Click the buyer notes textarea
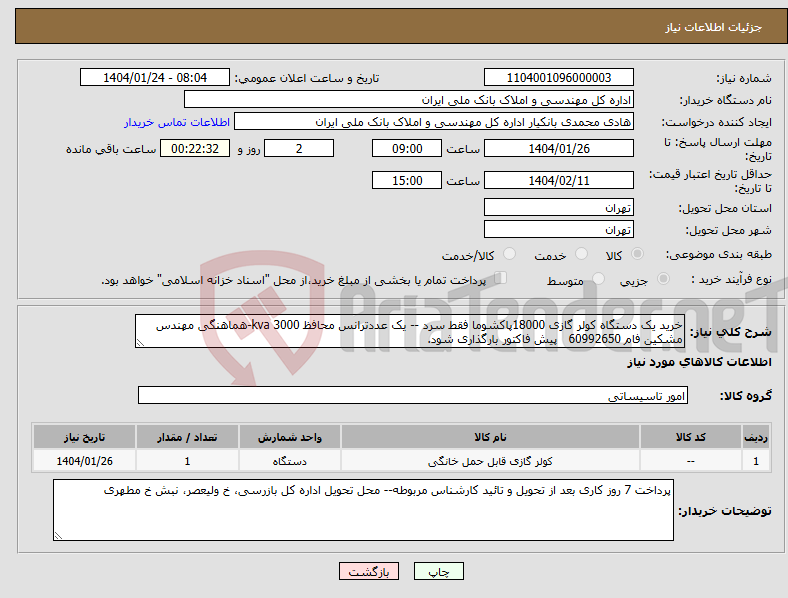The height and width of the screenshot is (598, 788). pos(363,510)
